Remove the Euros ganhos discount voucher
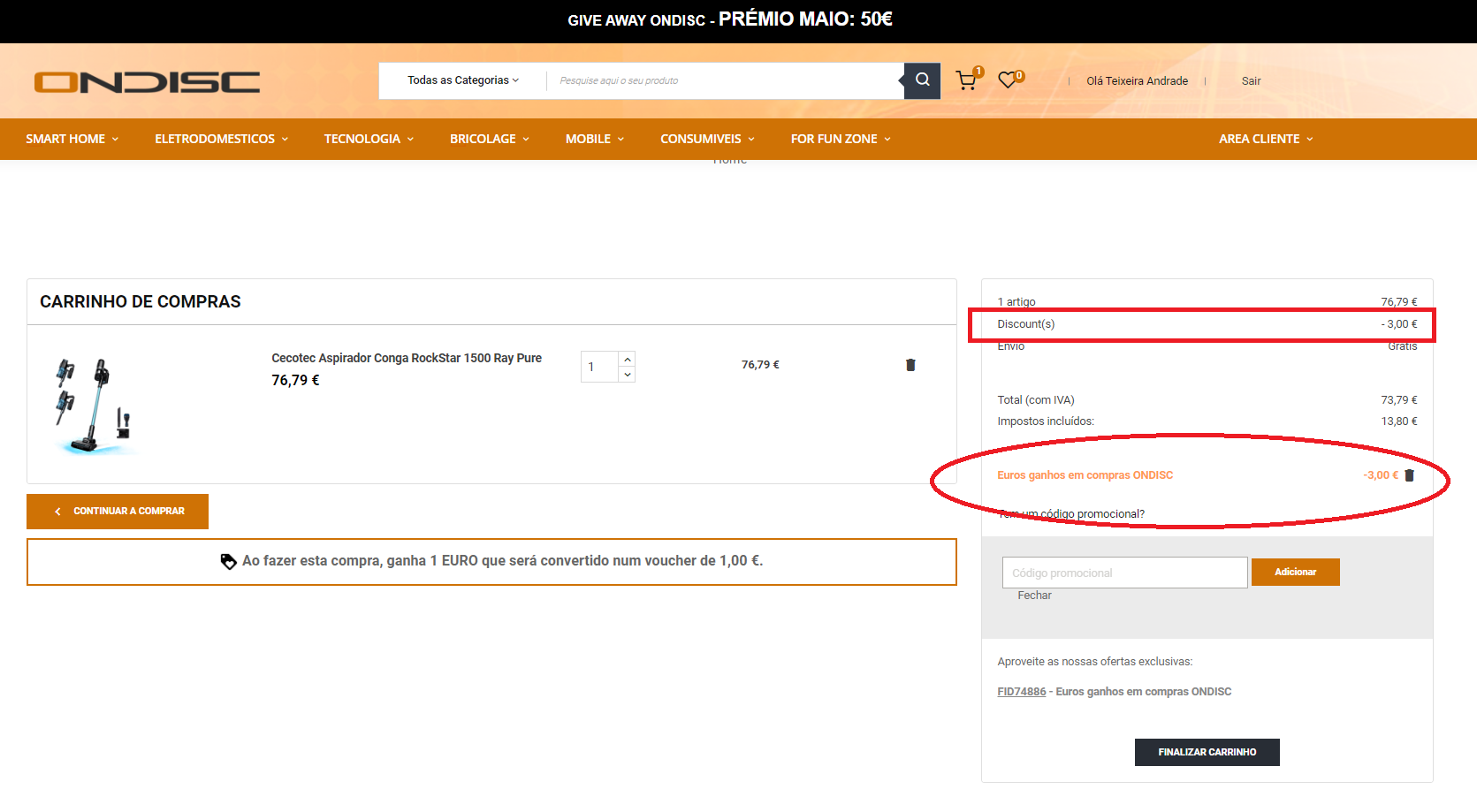The height and width of the screenshot is (812, 1477). tap(1410, 475)
